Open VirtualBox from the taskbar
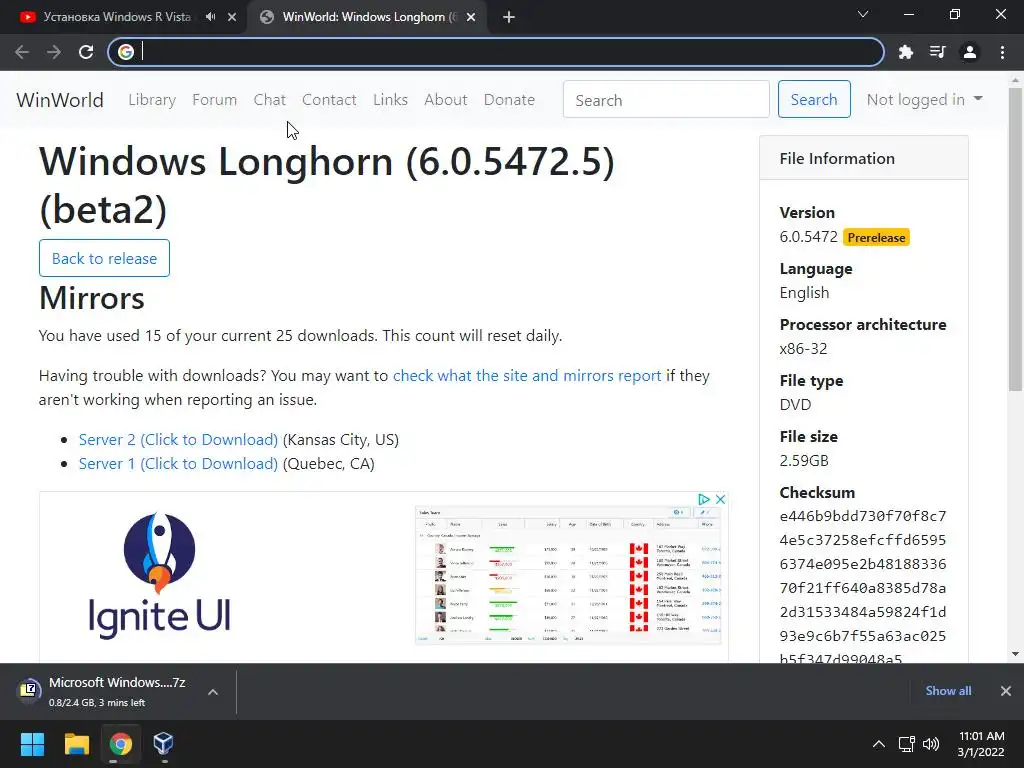This screenshot has height=768, width=1024. click(x=163, y=744)
